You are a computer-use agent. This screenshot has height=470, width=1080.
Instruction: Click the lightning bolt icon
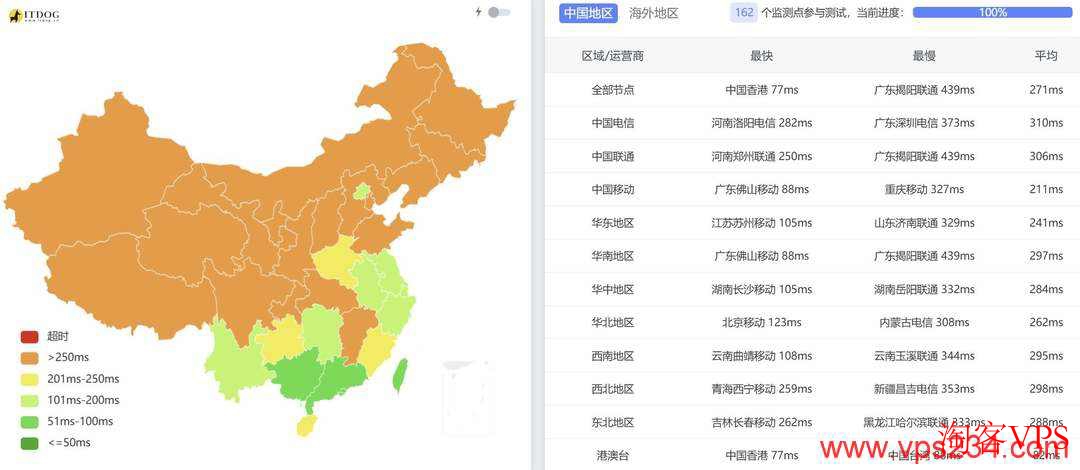click(478, 12)
